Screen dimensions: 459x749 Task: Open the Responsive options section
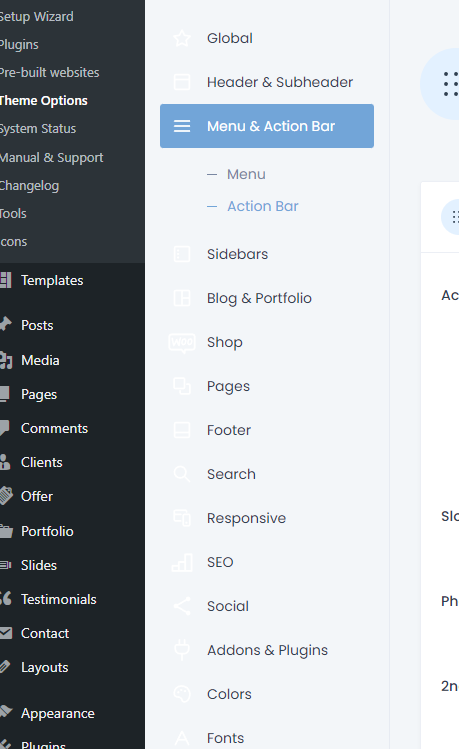246,518
